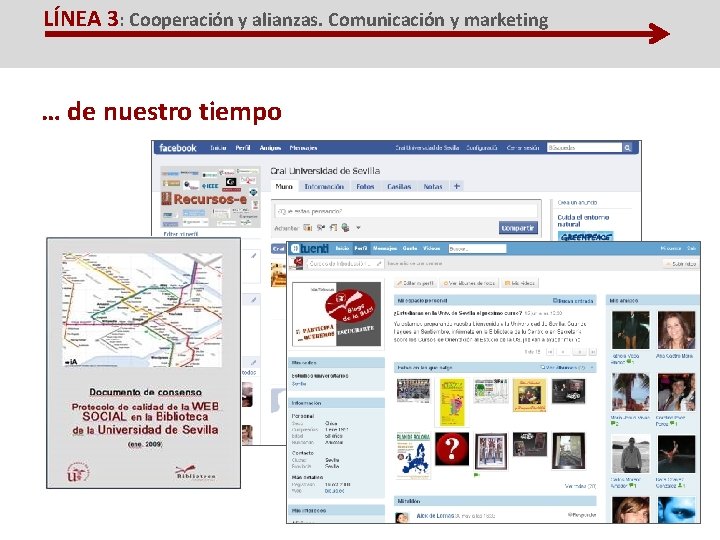Collapse the Tuenti photos section arrow
This screenshot has width=720, height=540.
[x=592, y=367]
